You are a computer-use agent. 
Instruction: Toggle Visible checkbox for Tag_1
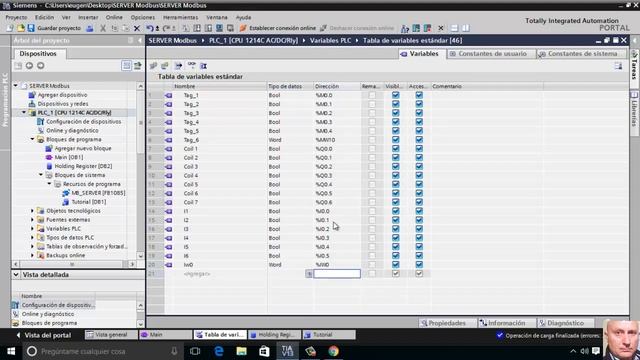(396, 95)
